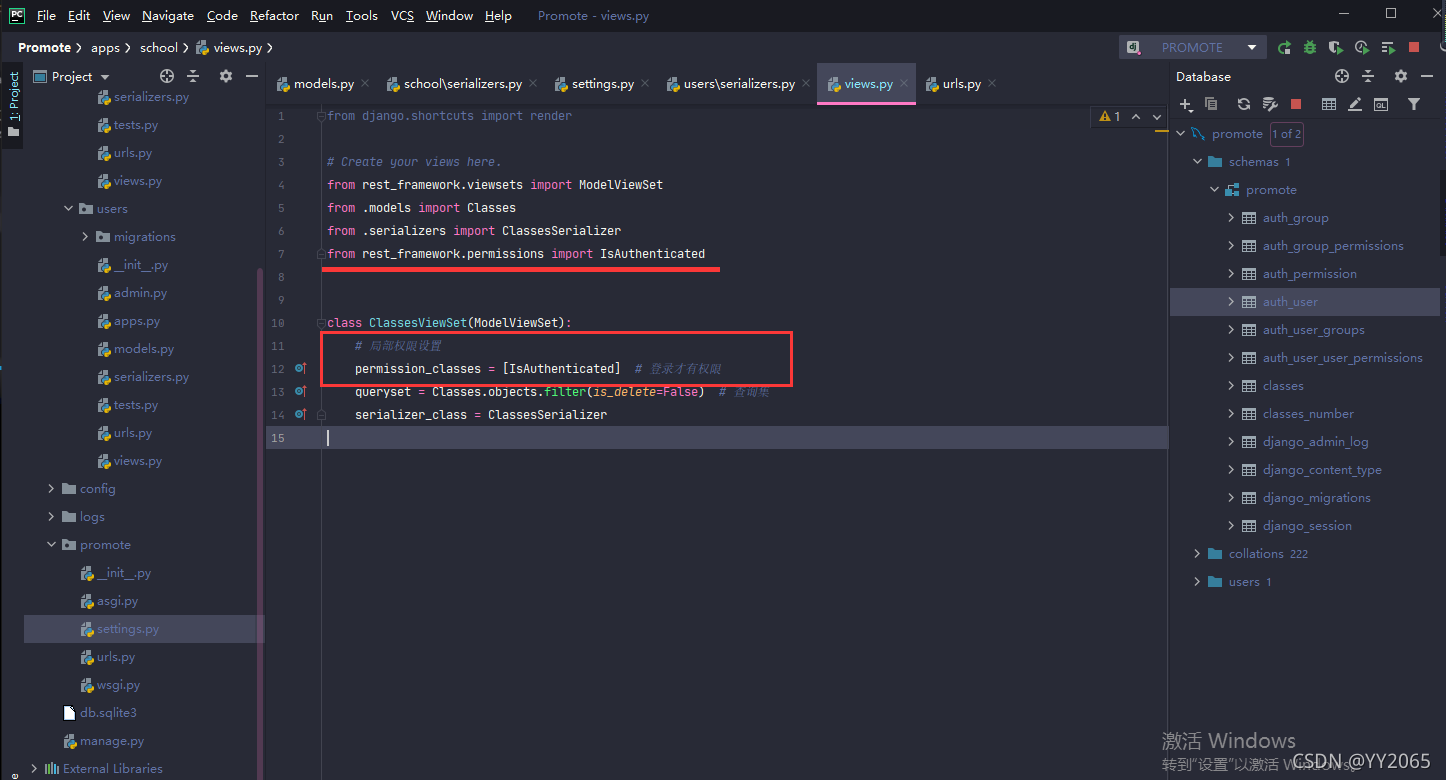Viewport: 1446px width, 780px height.
Task: Launch the profiler run icon
Action: (x=1362, y=47)
